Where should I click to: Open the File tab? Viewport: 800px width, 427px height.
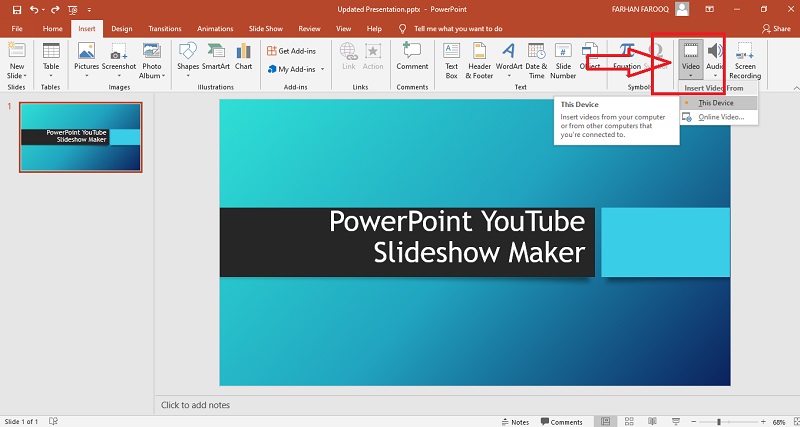coord(17,29)
